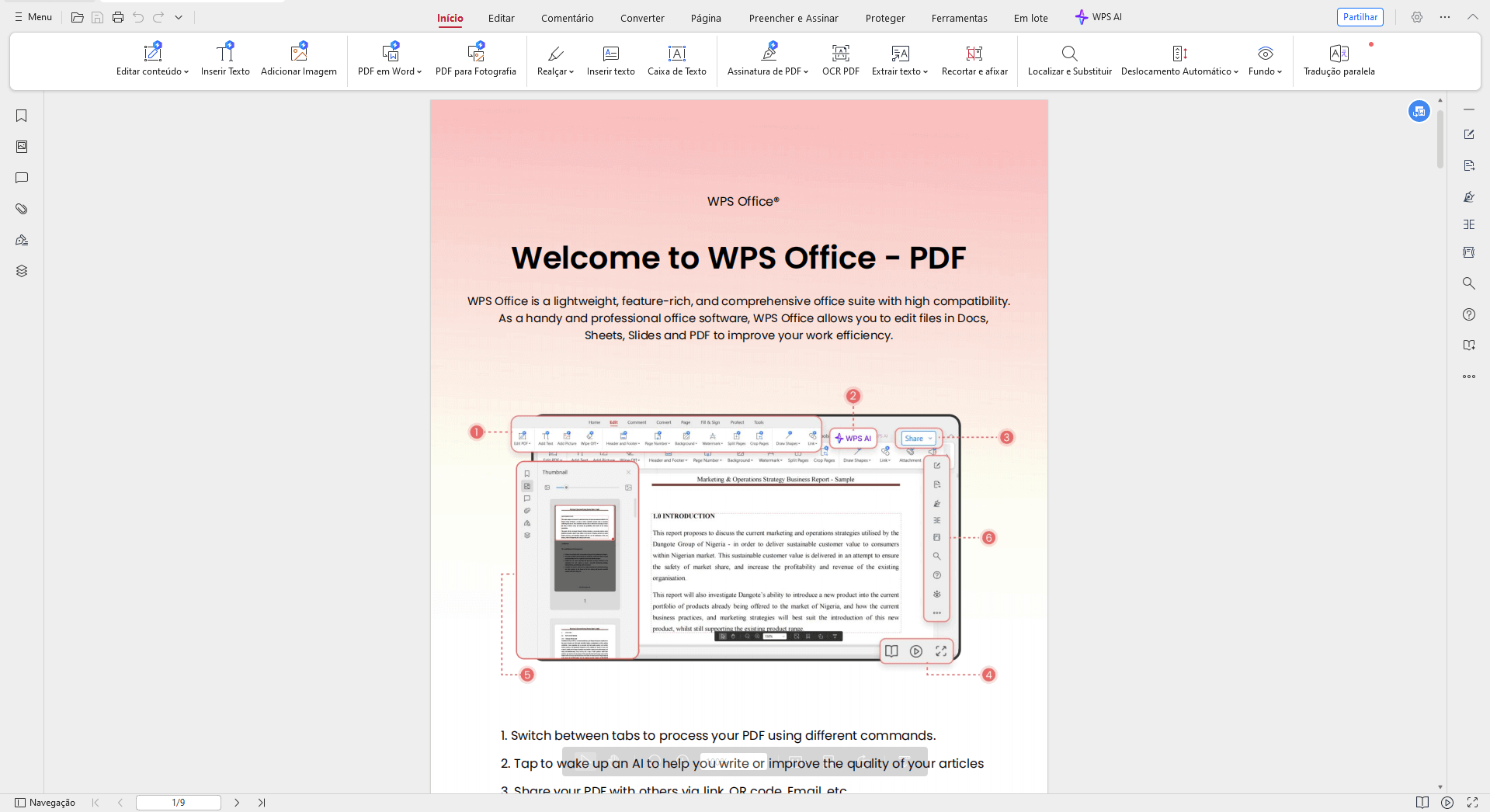Click the save icon in quick toolbar
Screen dimensions: 1490x812
click(x=98, y=17)
